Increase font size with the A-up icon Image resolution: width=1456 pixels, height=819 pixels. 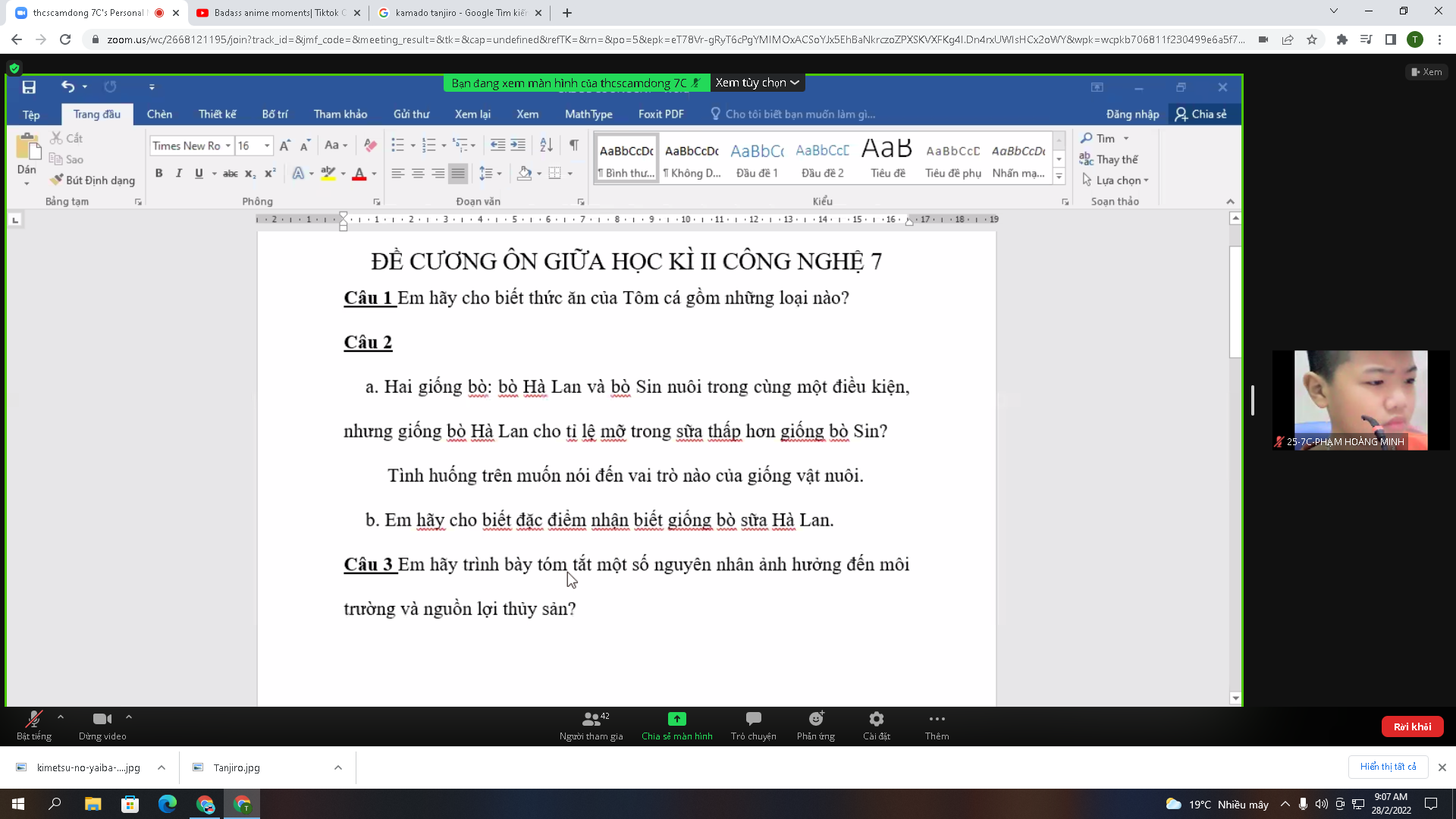coord(284,146)
